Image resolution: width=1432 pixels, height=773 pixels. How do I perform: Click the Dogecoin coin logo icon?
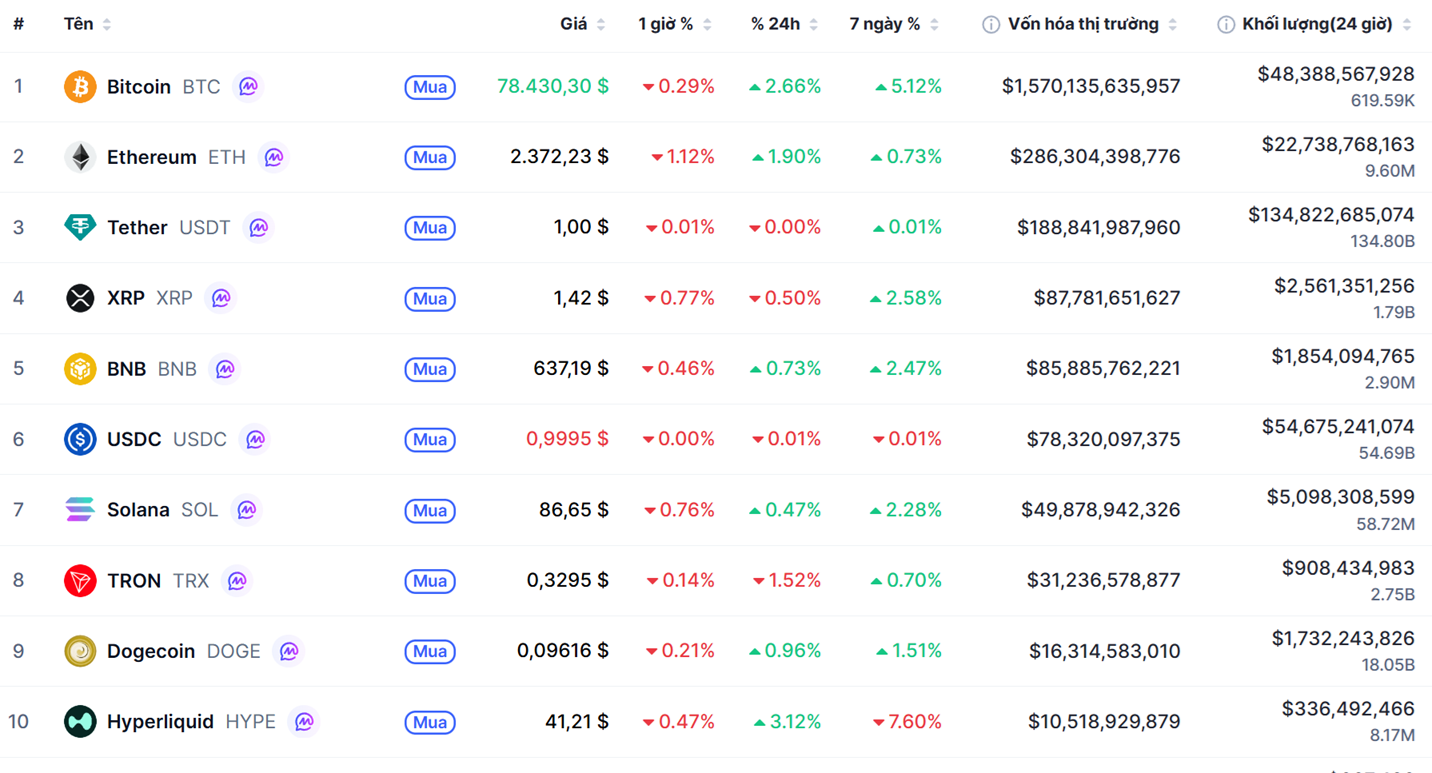point(80,651)
